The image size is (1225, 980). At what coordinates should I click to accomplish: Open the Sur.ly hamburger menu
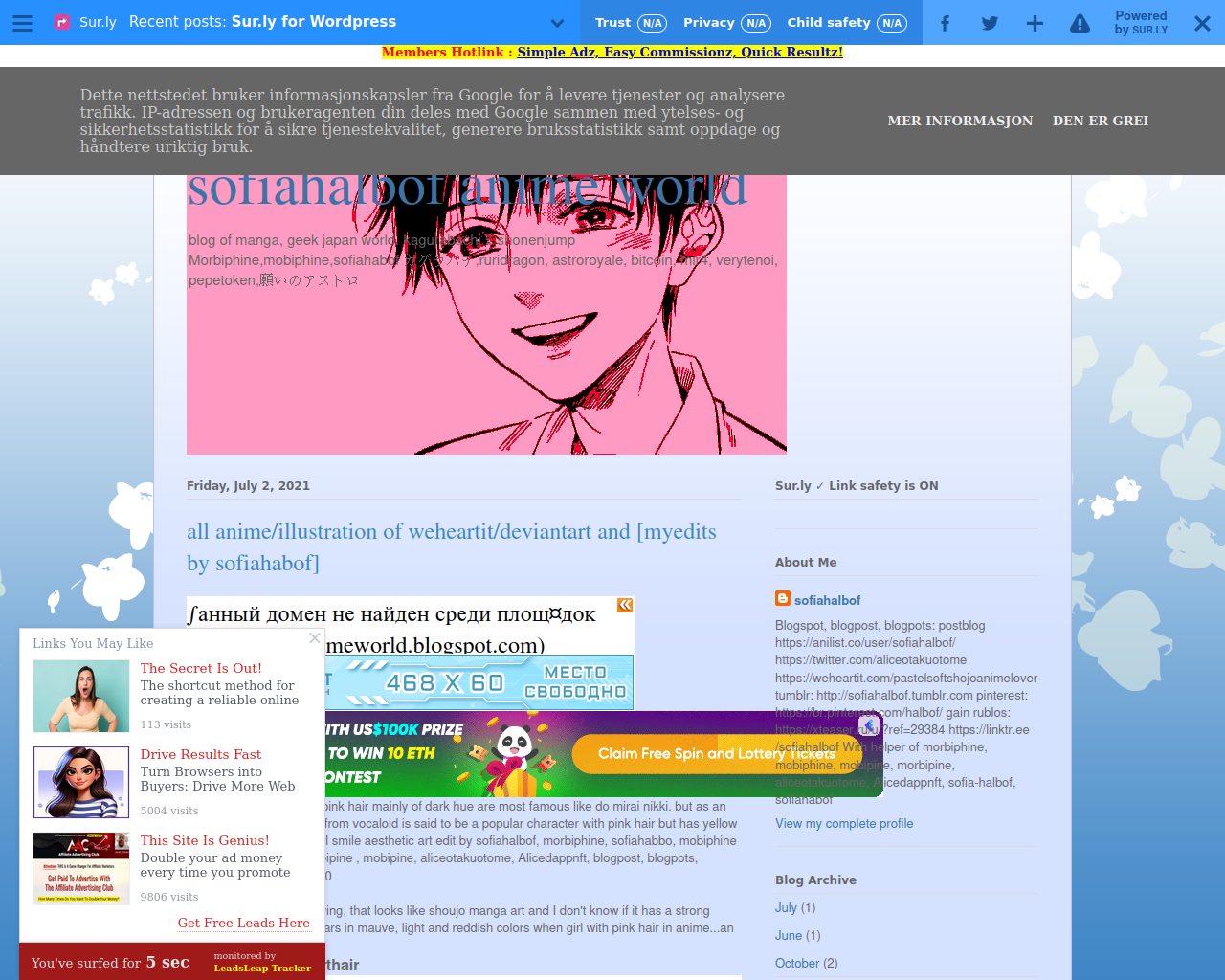(x=22, y=22)
